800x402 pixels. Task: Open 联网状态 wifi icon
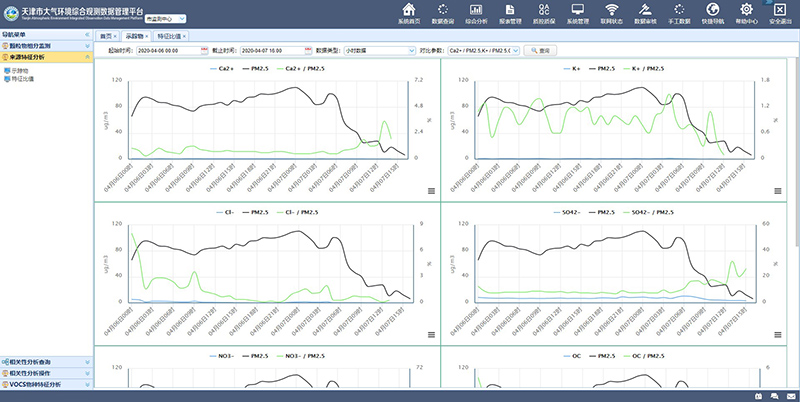tap(611, 12)
